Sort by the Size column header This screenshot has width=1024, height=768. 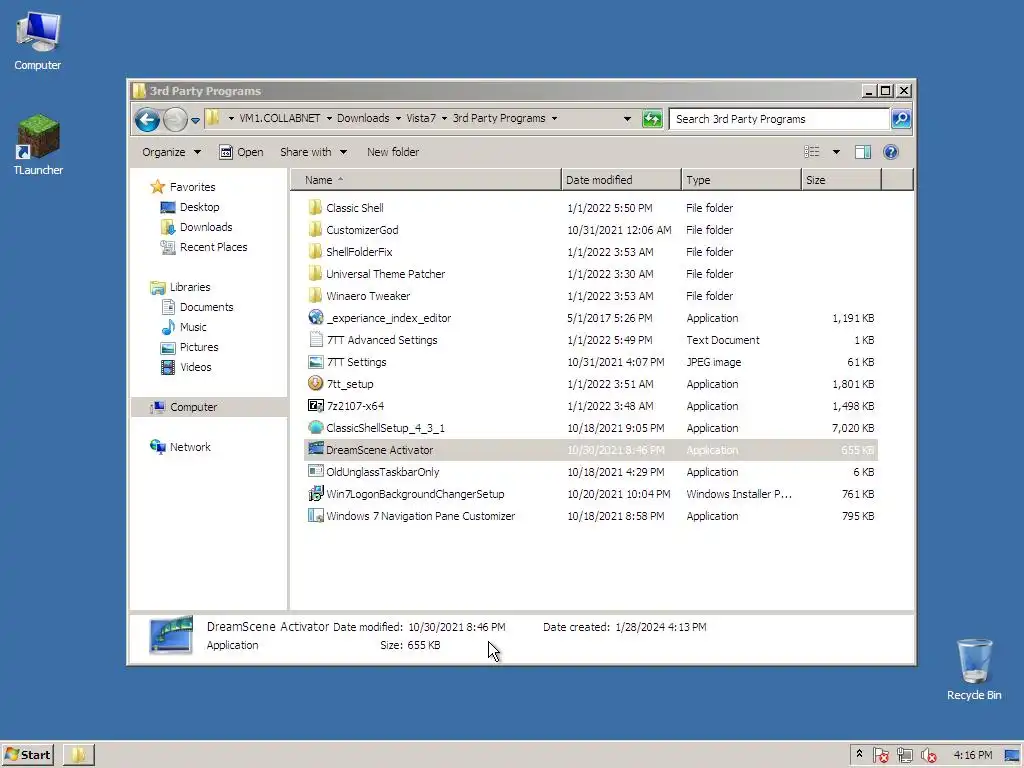842,180
